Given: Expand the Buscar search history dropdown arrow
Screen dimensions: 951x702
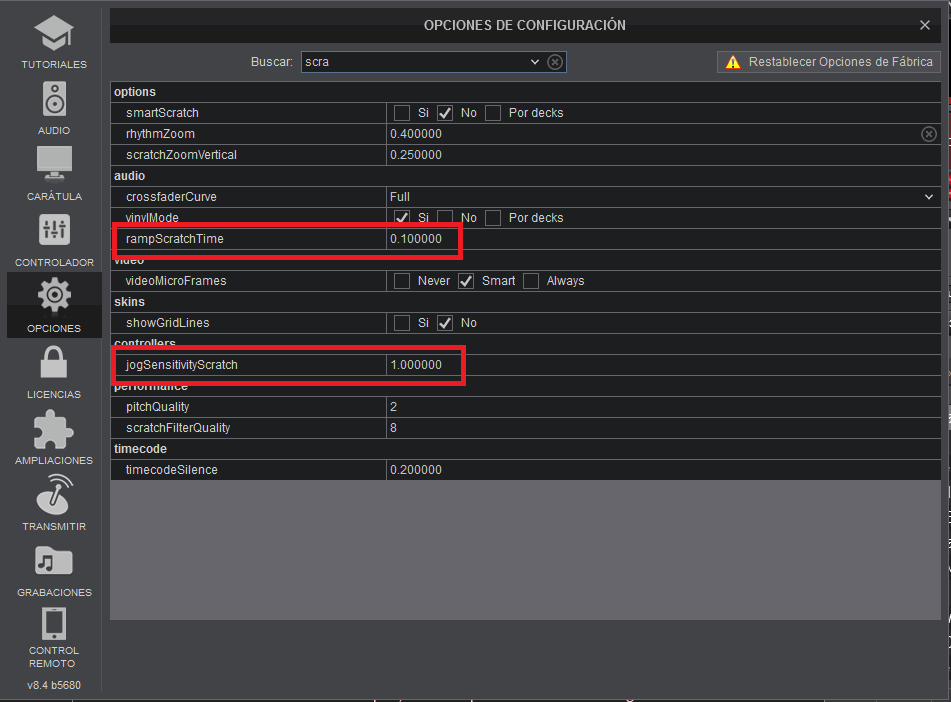Looking at the screenshot, I should tap(534, 62).
